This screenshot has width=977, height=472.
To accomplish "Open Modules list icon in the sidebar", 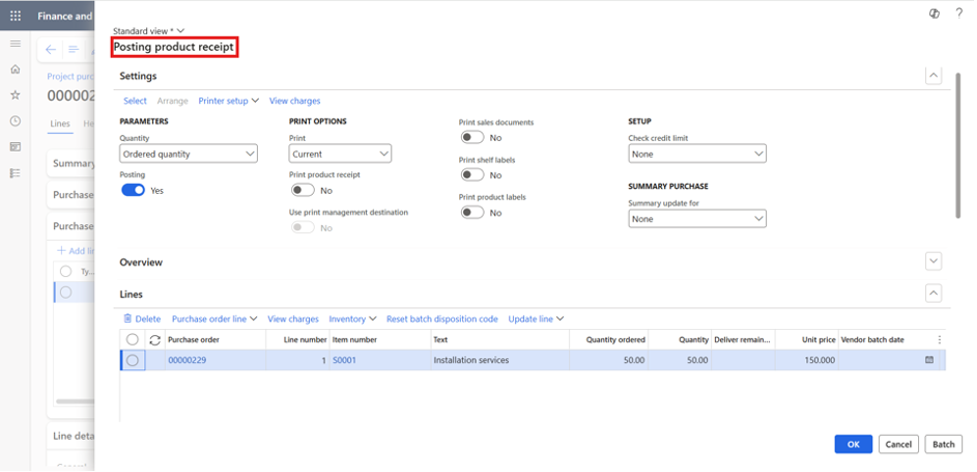I will click(x=16, y=173).
